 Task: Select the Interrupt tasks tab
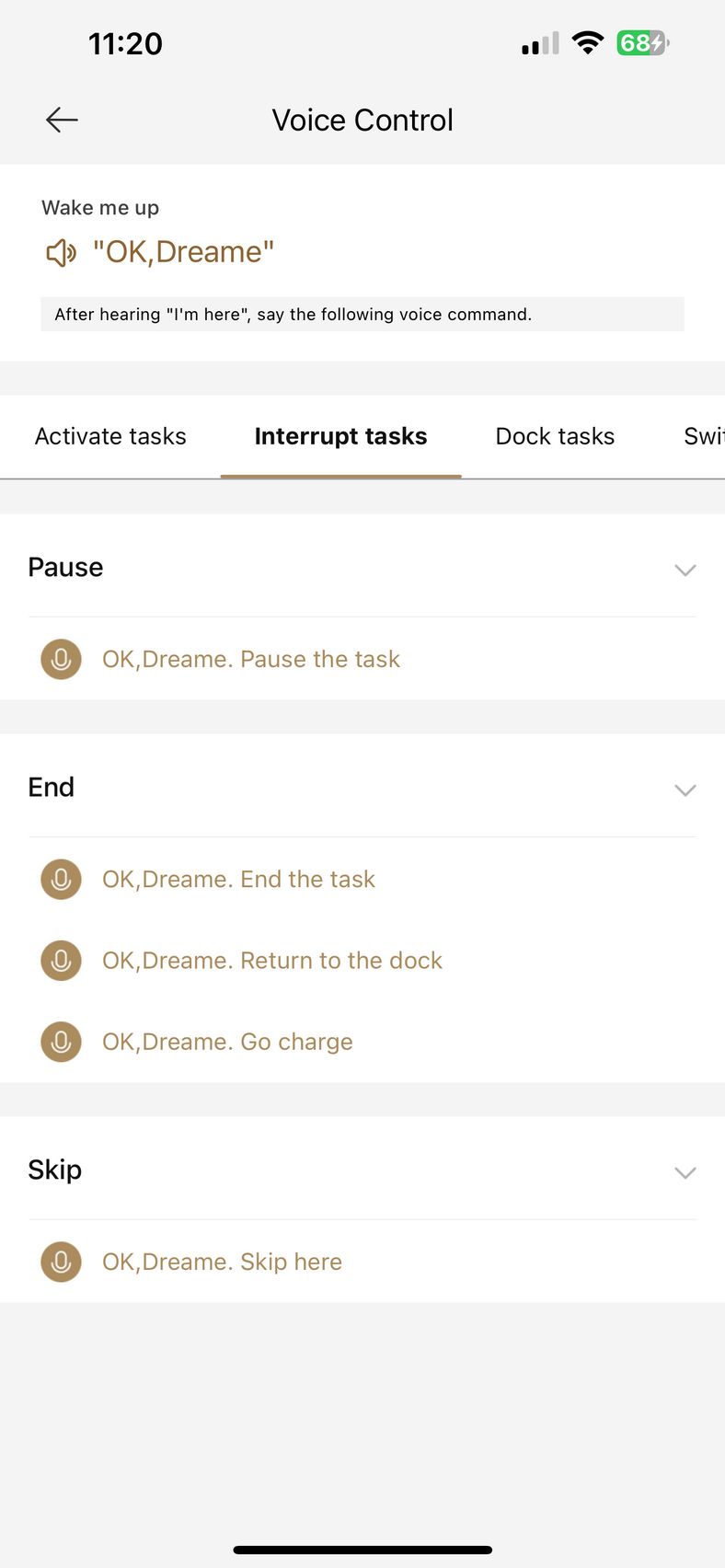[x=340, y=436]
